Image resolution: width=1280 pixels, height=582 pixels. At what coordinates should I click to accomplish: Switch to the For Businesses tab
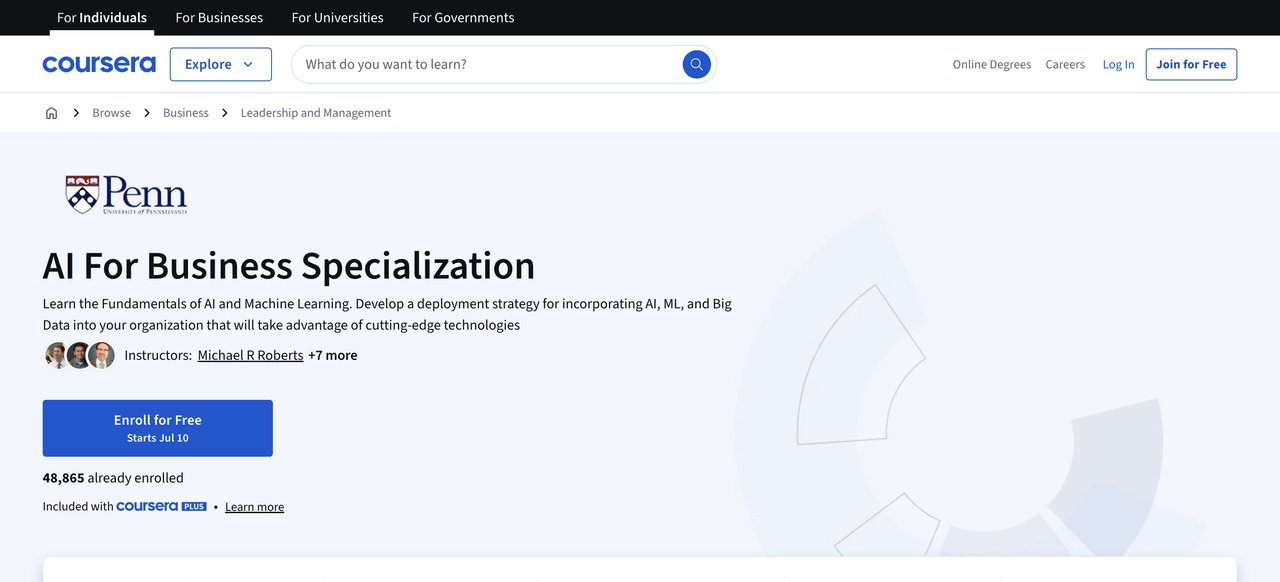tap(219, 17)
